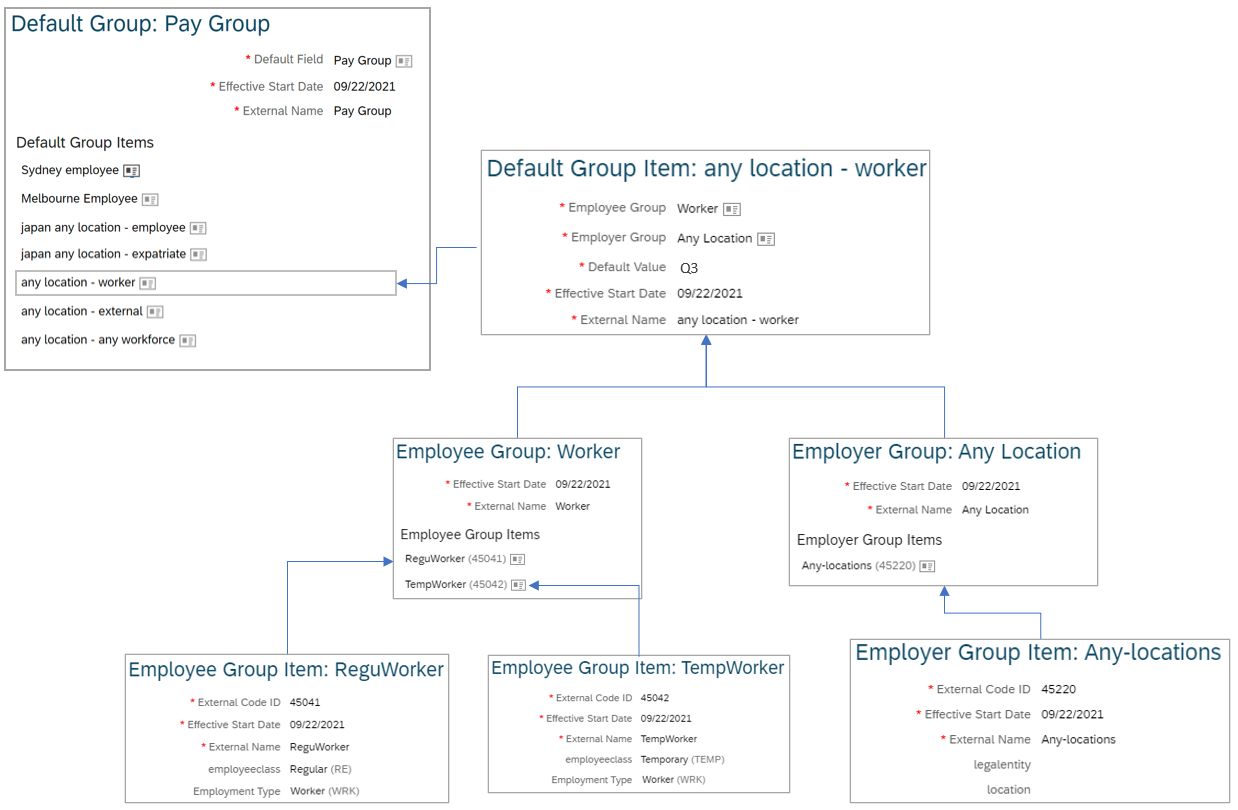Click Employee Group: Worker title
Screen dimensions: 1238x810
pos(508,452)
